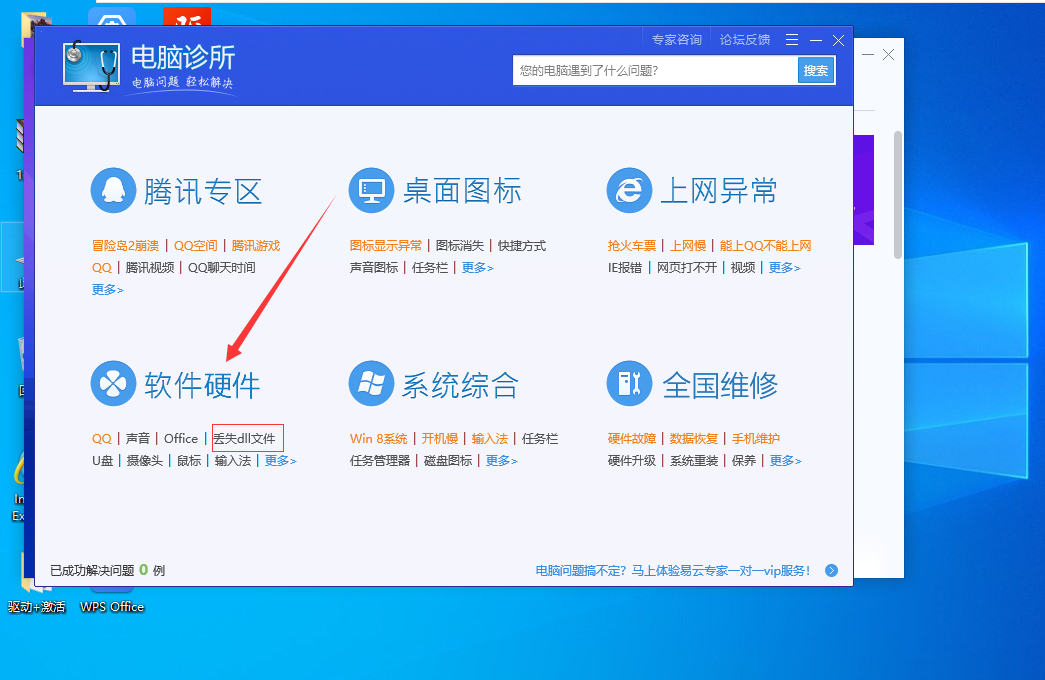Click the blue arrow icon beside vip服务
The width and height of the screenshot is (1045, 680).
click(831, 571)
